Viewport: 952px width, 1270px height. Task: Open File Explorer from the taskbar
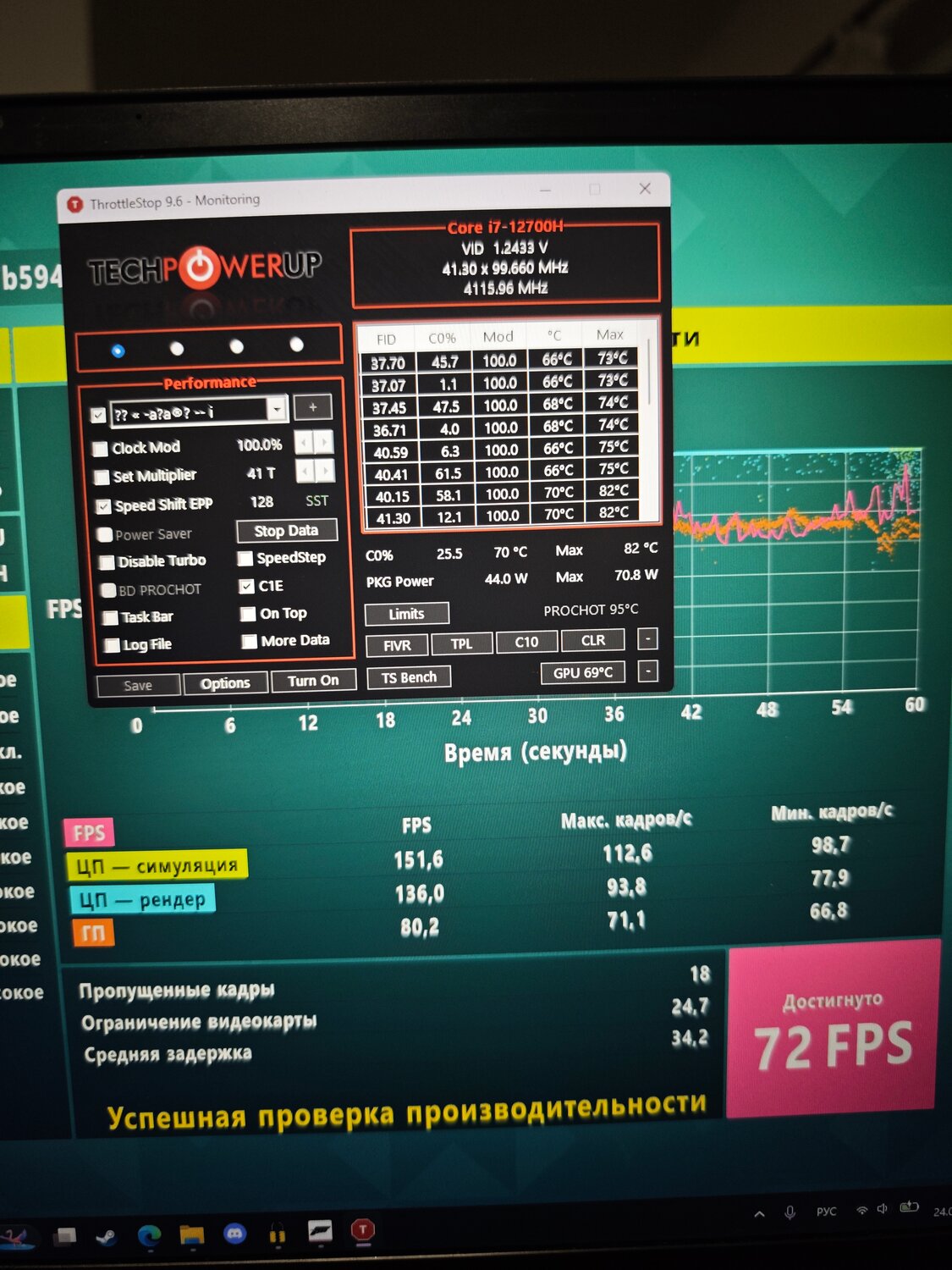tap(192, 1235)
